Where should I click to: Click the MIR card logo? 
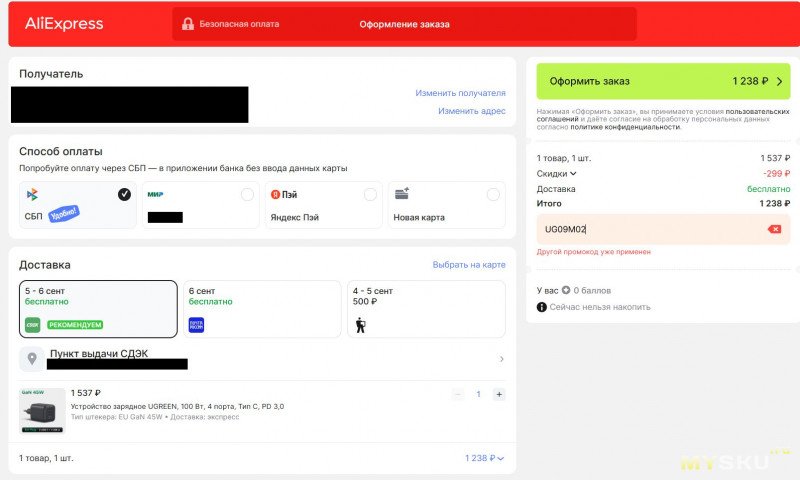point(155,194)
